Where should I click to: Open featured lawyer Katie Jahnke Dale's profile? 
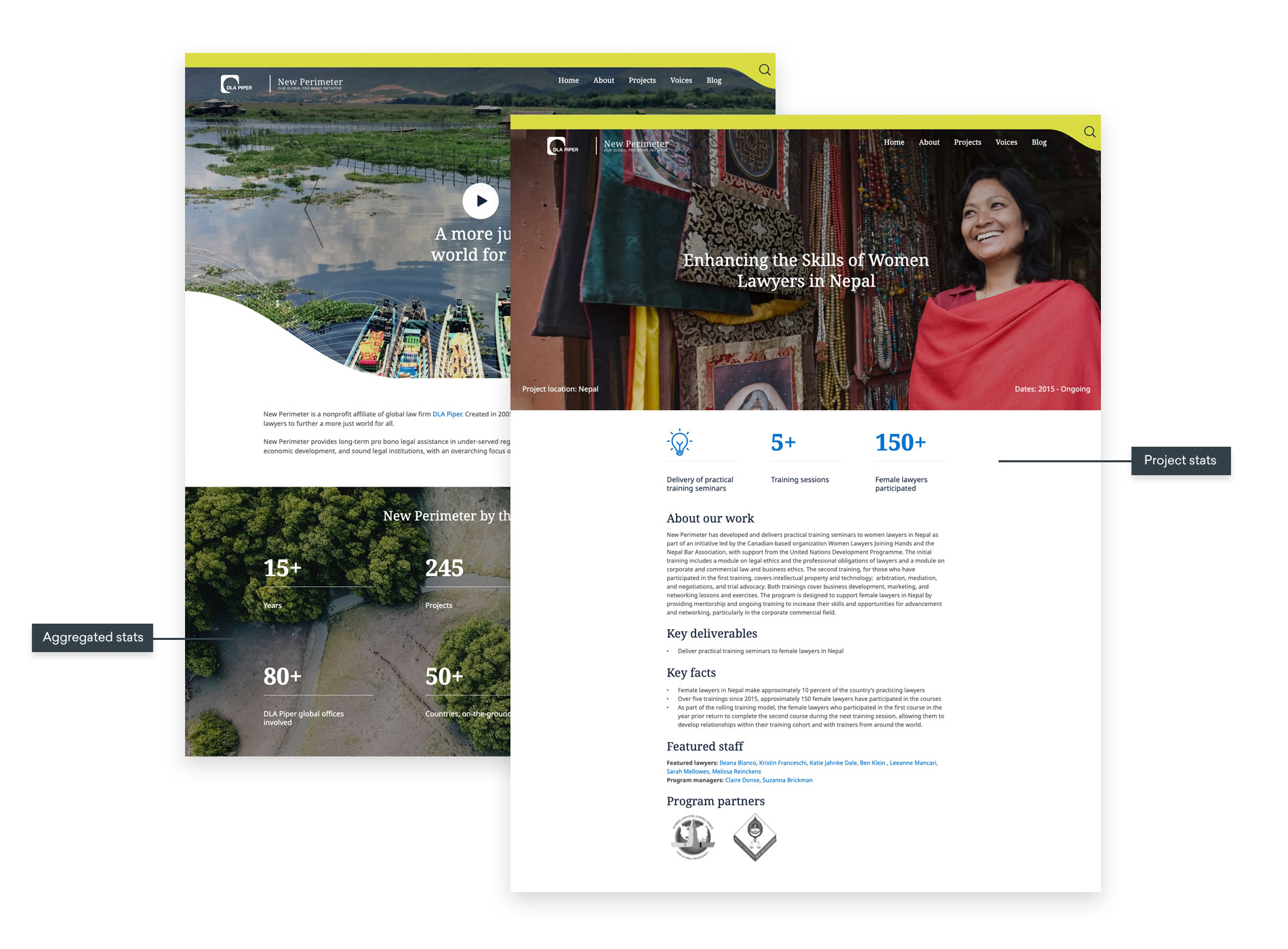833,763
